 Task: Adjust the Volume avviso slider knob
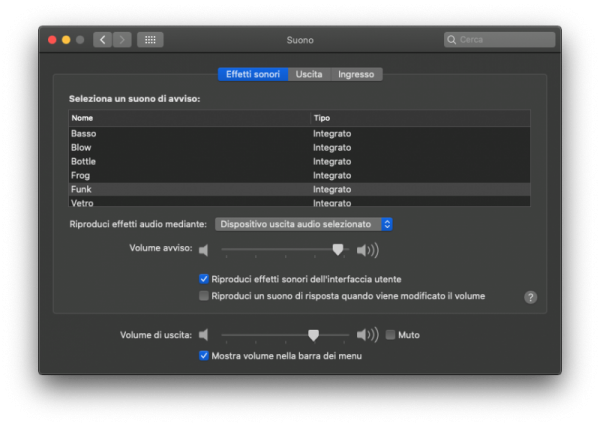338,250
